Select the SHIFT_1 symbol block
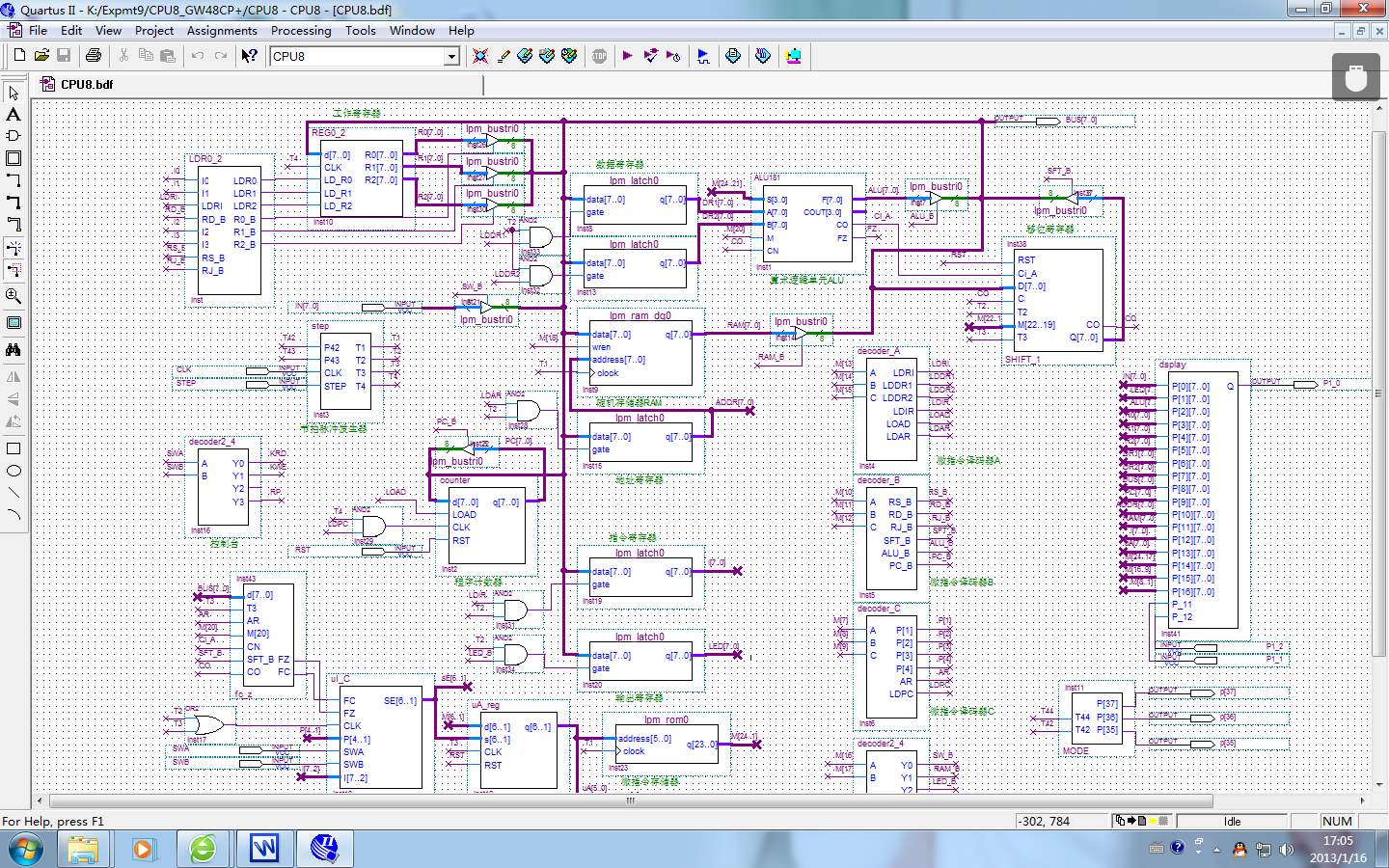The height and width of the screenshot is (868, 1389). coord(1059,302)
